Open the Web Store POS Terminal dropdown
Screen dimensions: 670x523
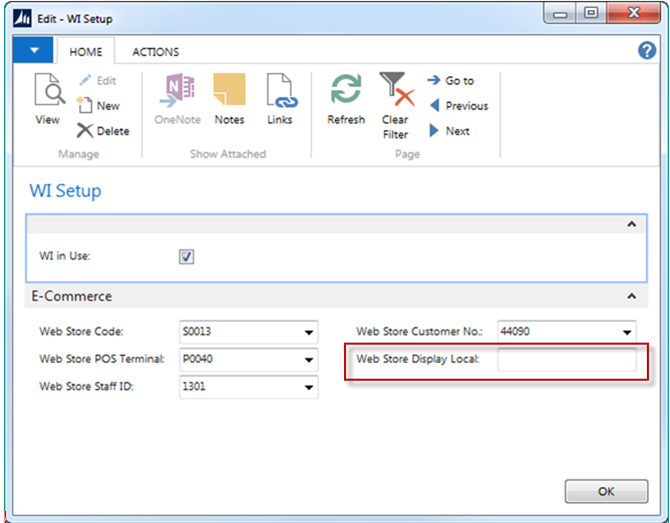point(309,359)
